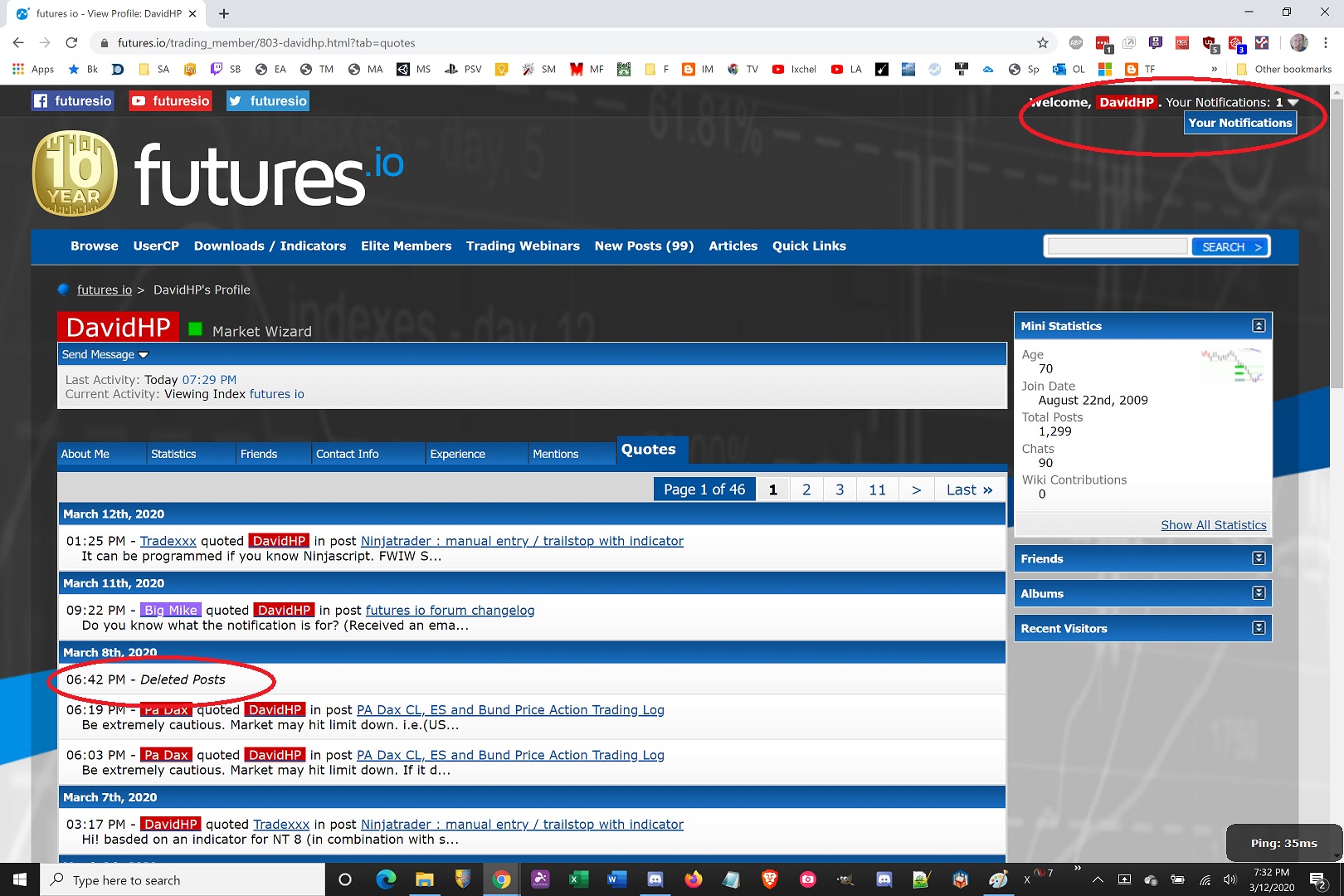Expand the Albums panel
This screenshot has height=896, width=1344.
(x=1259, y=593)
